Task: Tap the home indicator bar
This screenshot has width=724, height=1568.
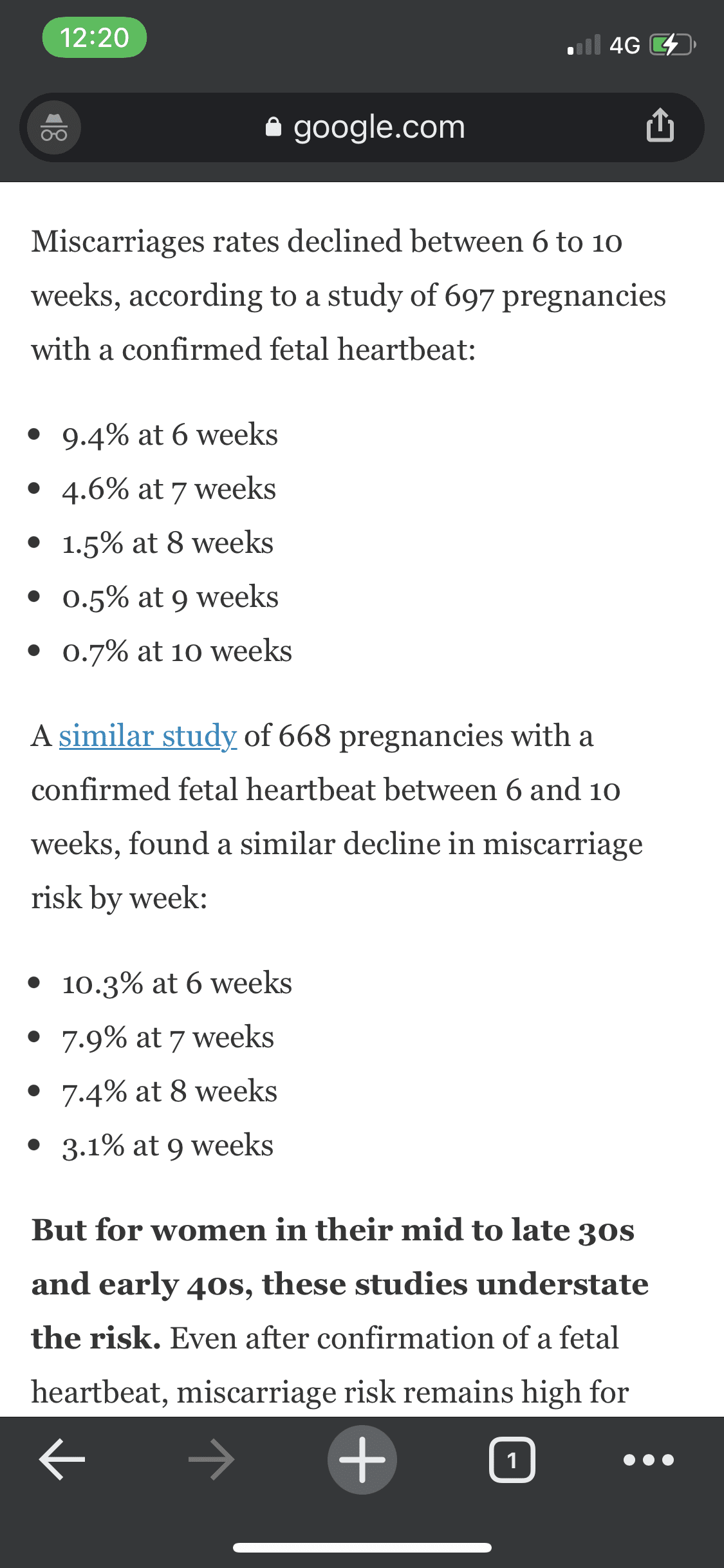Action: point(362,1547)
